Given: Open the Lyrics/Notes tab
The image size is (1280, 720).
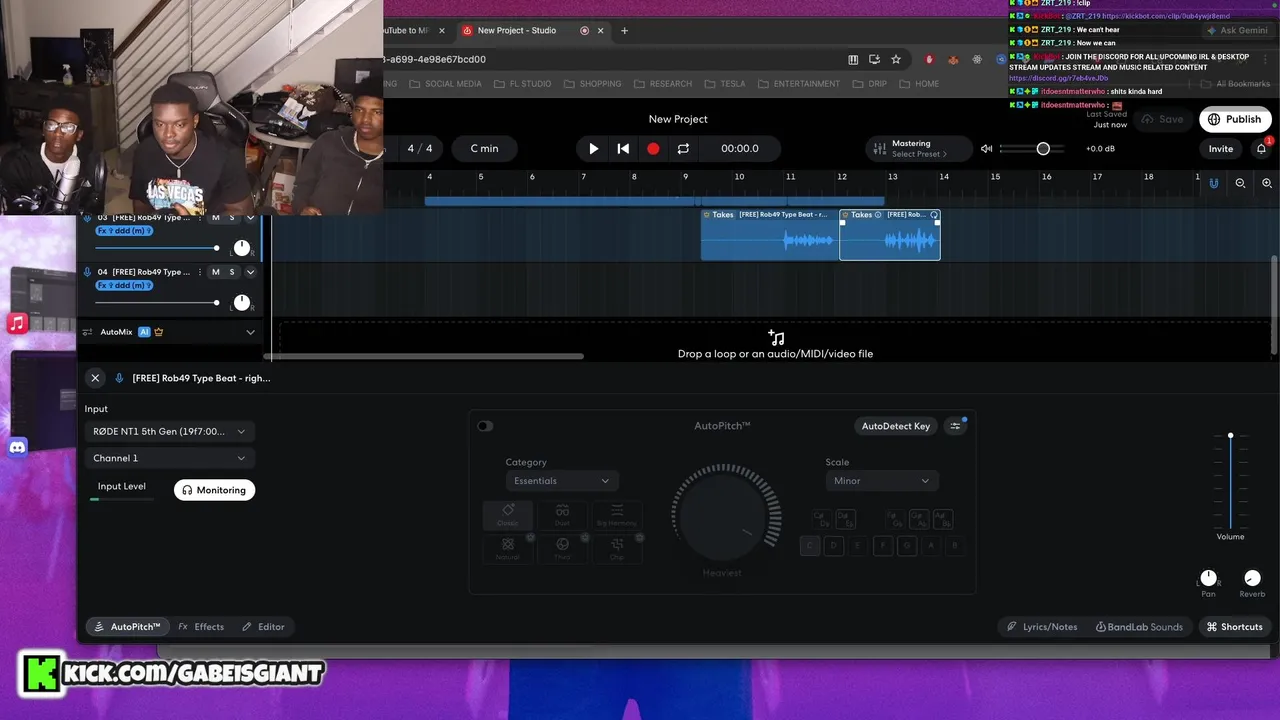Looking at the screenshot, I should [1042, 627].
